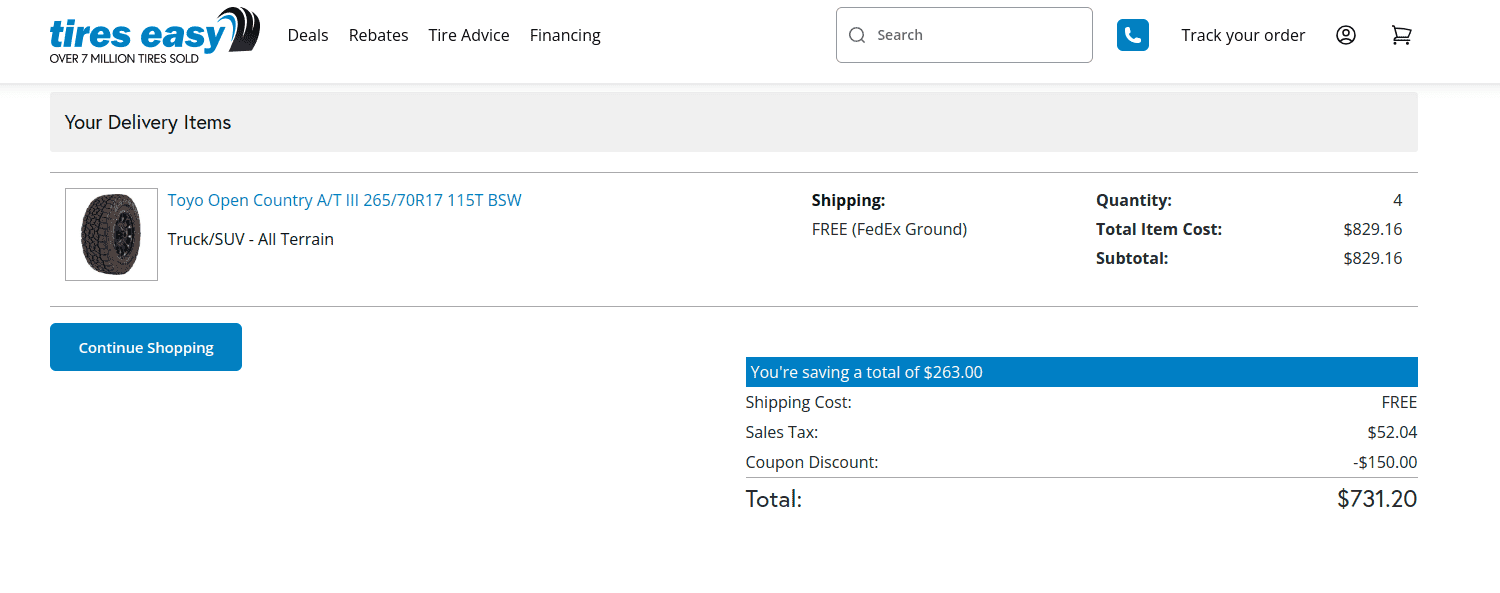Focus the Search input field
Viewport: 1500px width, 593px height.
pos(964,35)
